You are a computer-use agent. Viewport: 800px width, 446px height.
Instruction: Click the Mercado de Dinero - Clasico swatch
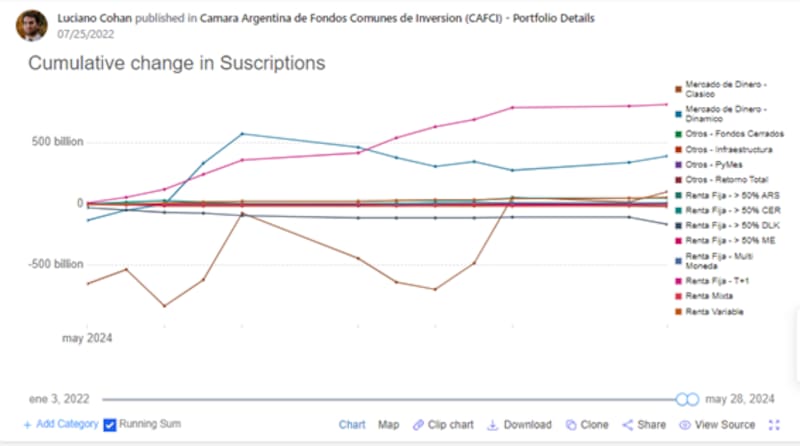tap(678, 86)
